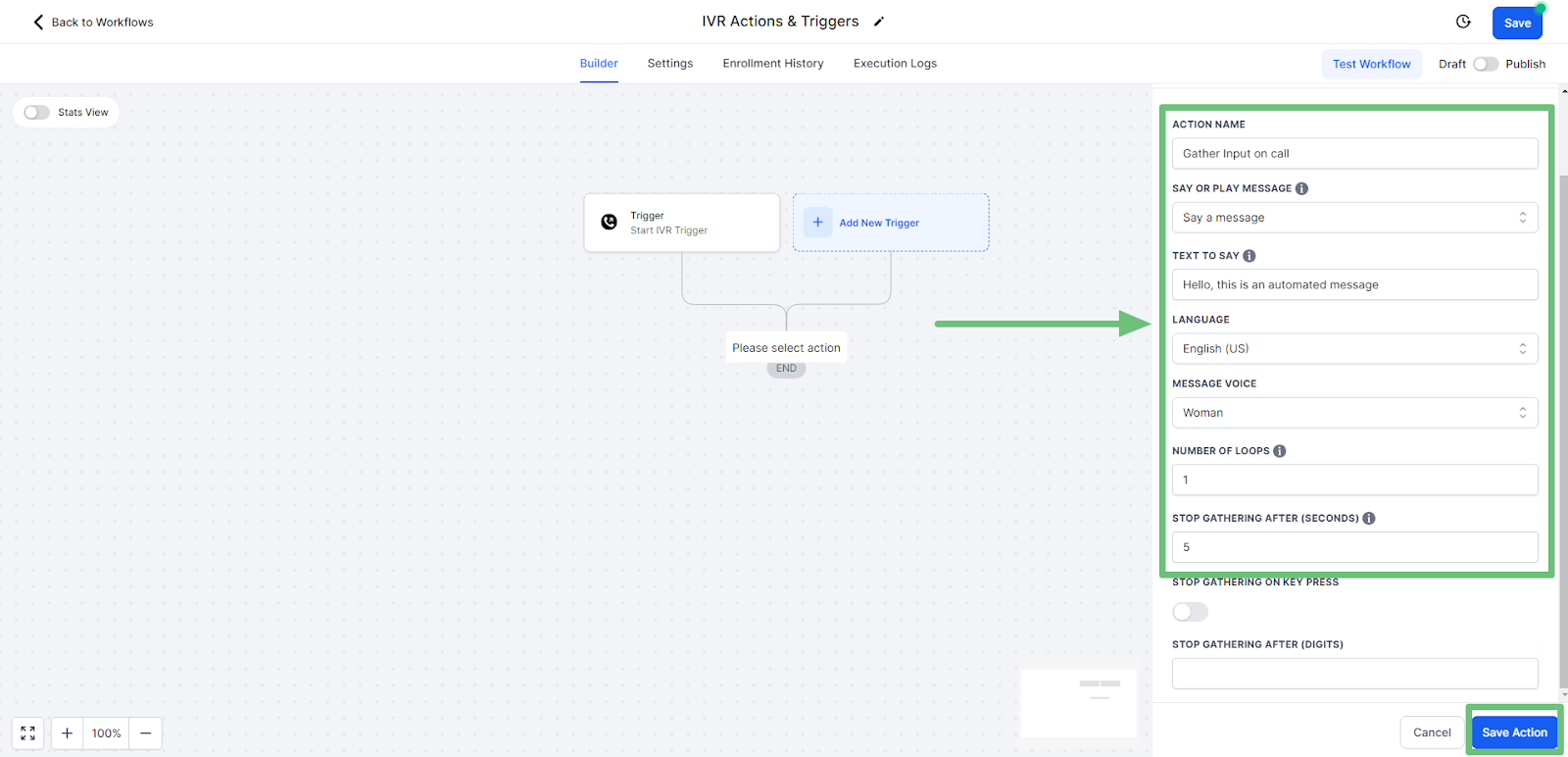Click the Save button at top right
This screenshot has width=1568, height=757.
pos(1517,23)
